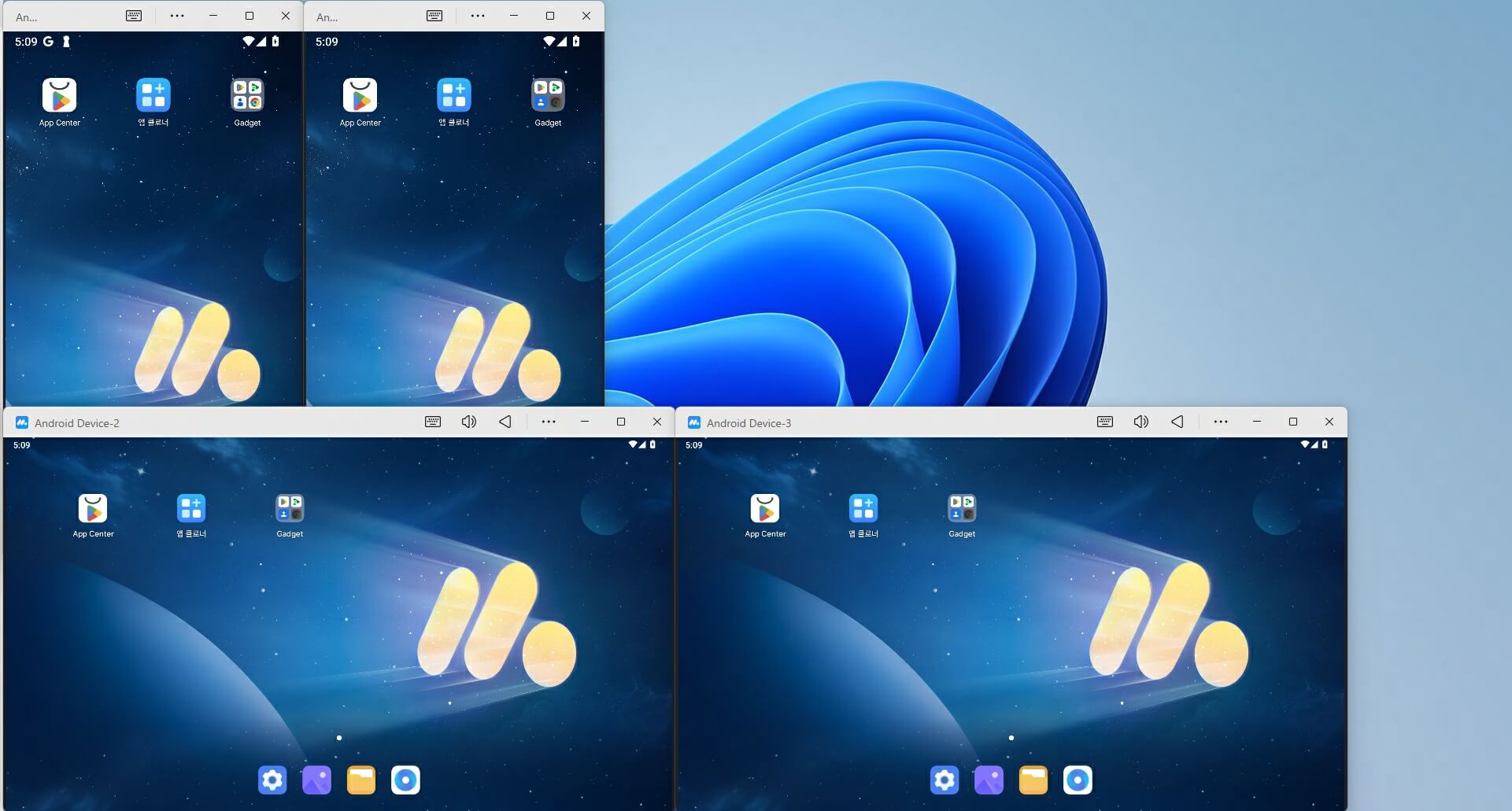
Task: Close the second small portrait Android window
Action: 586,16
